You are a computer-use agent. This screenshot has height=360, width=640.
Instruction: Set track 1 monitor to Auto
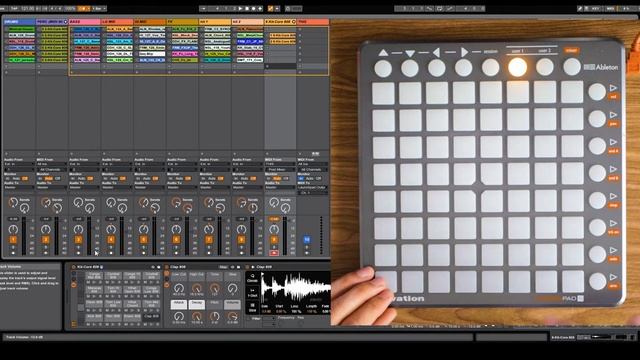point(16,178)
